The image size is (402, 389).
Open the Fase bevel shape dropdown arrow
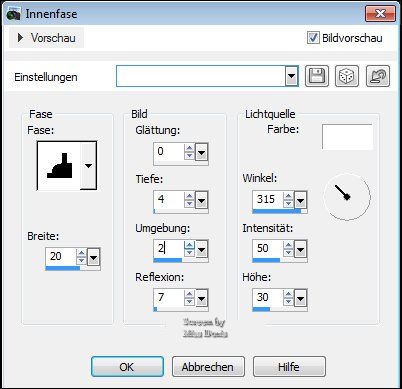click(88, 166)
